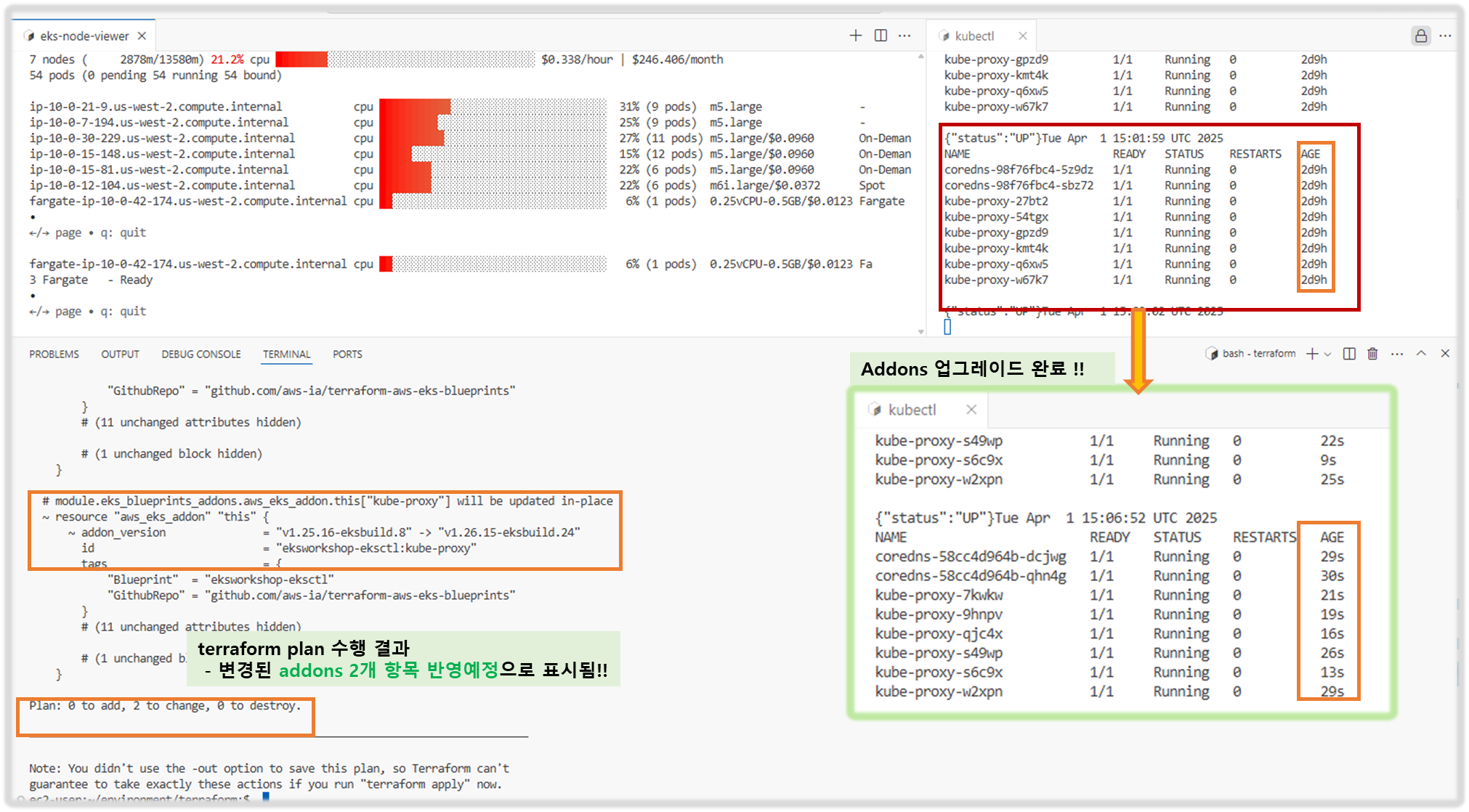1469x812 pixels.
Task: Close the eks-node-viewer tab
Action: click(x=142, y=36)
